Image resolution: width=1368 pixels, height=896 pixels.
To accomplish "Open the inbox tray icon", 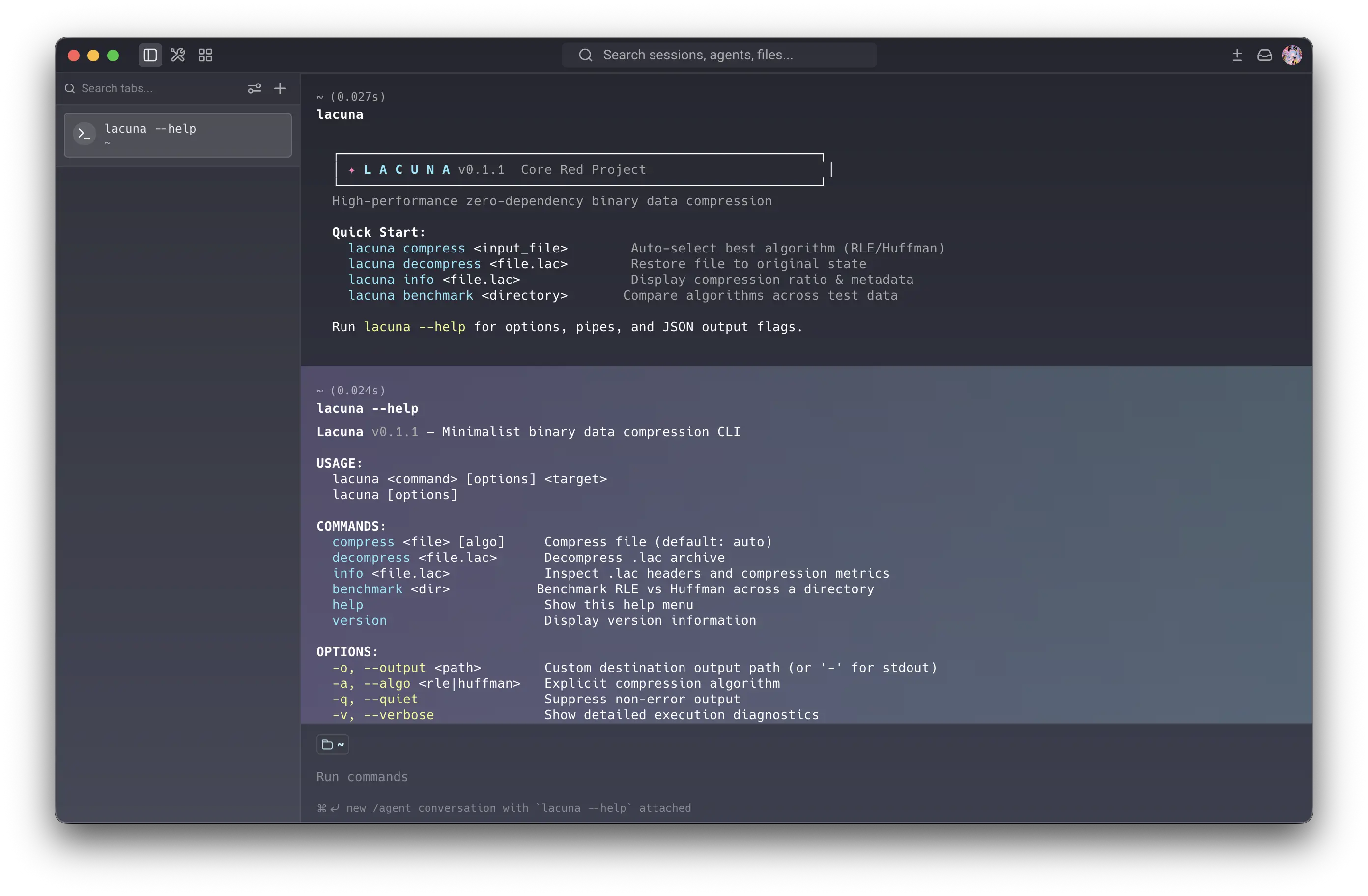I will (1264, 55).
